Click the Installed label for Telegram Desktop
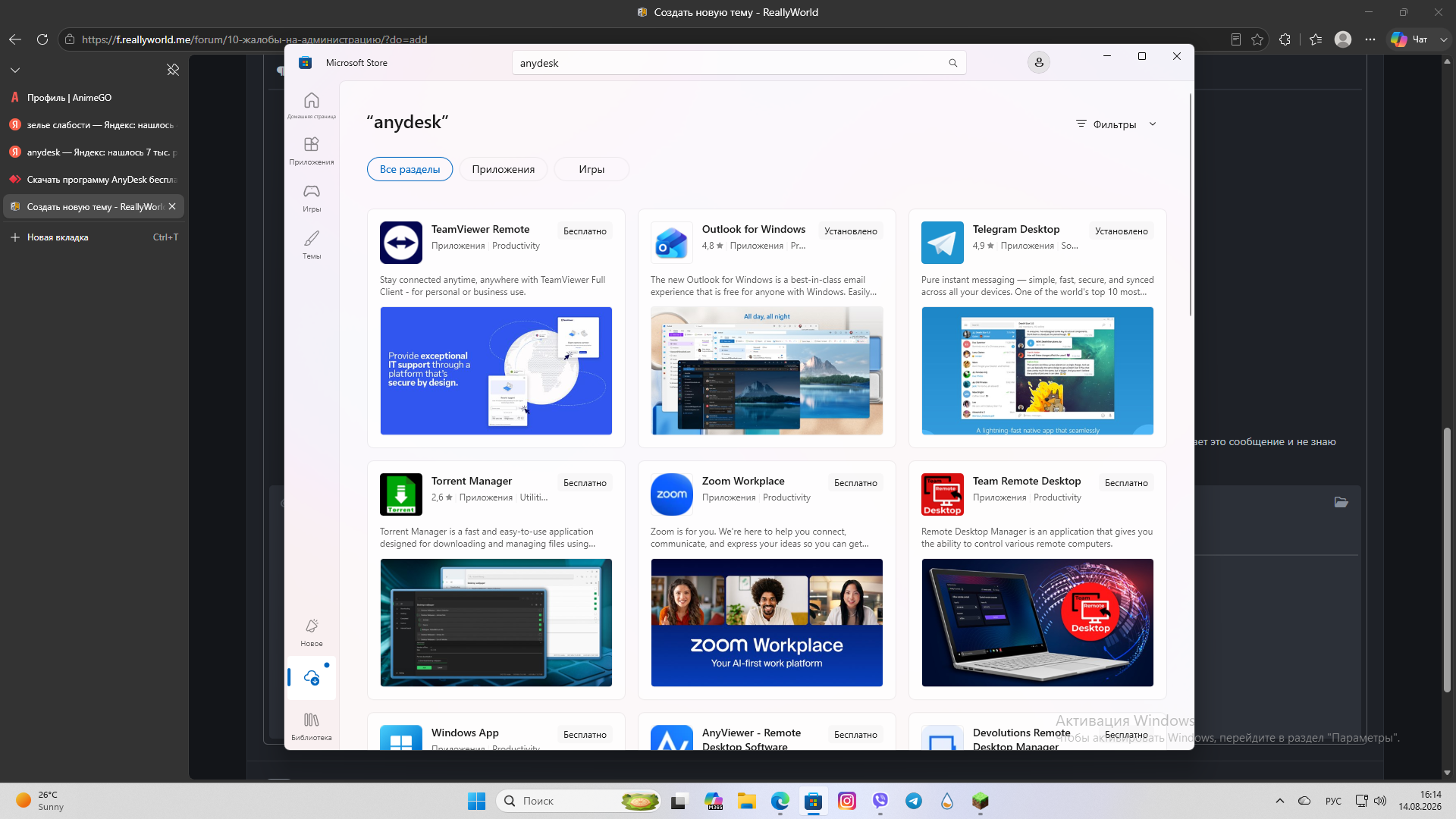1456x819 pixels. coord(1122,231)
